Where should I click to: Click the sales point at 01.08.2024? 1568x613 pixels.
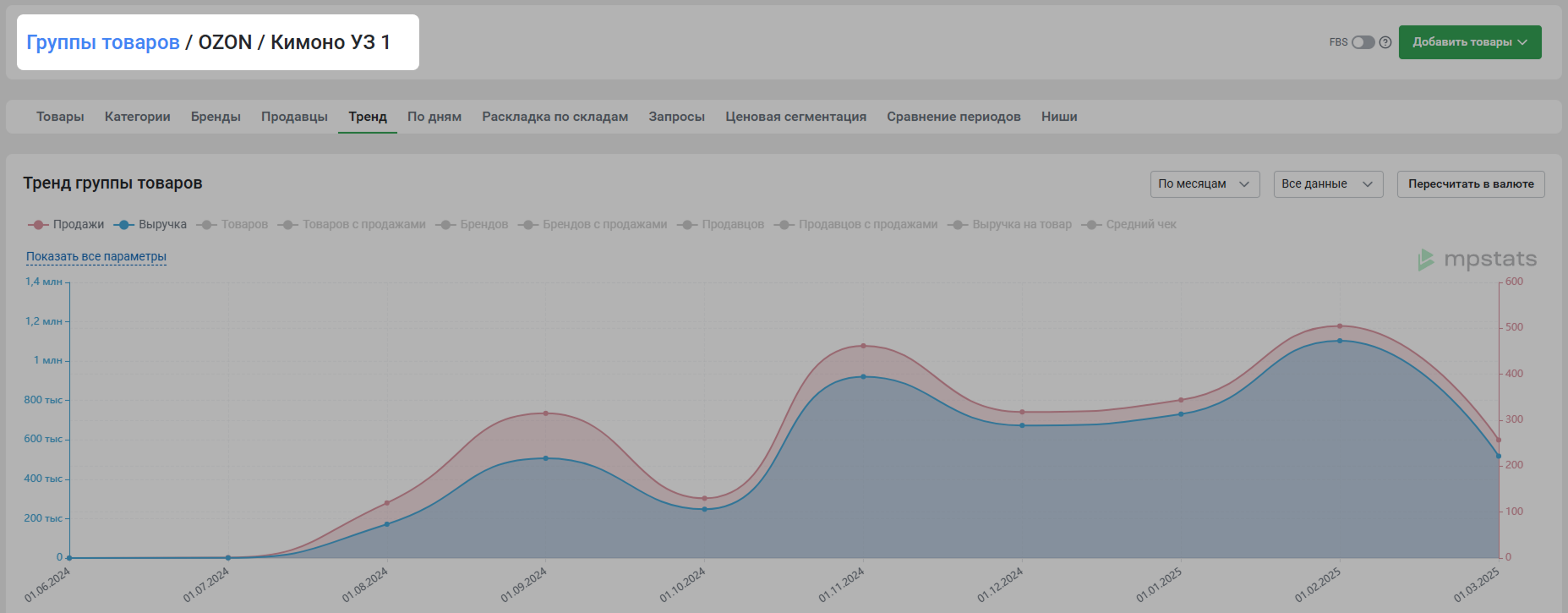387,503
